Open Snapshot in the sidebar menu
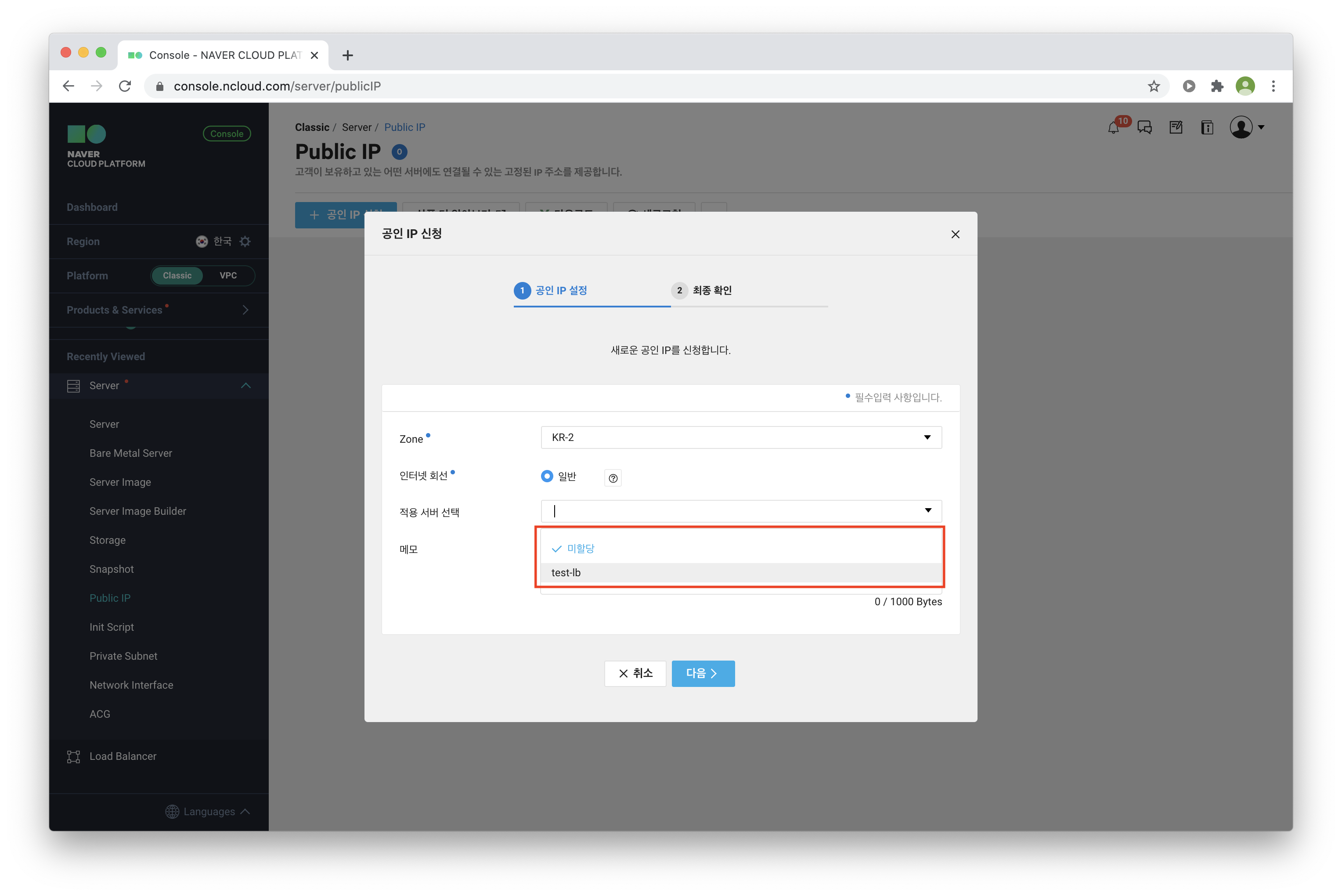Image resolution: width=1342 pixels, height=896 pixels. (x=112, y=569)
